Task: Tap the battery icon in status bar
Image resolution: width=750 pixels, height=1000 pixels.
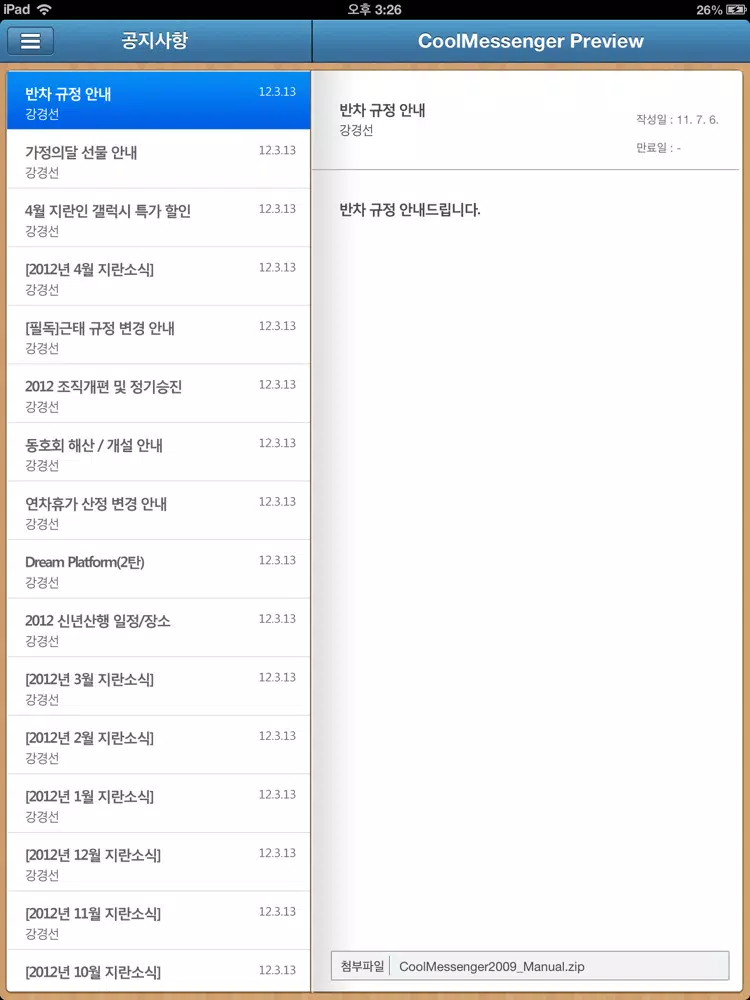Action: point(735,10)
